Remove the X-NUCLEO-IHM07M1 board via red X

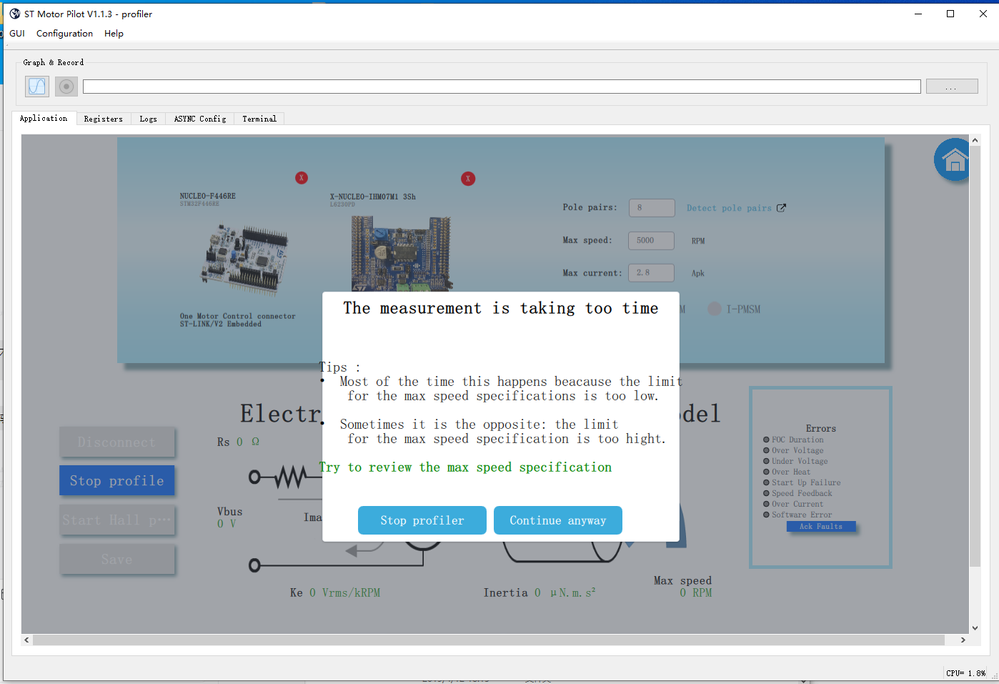(468, 178)
